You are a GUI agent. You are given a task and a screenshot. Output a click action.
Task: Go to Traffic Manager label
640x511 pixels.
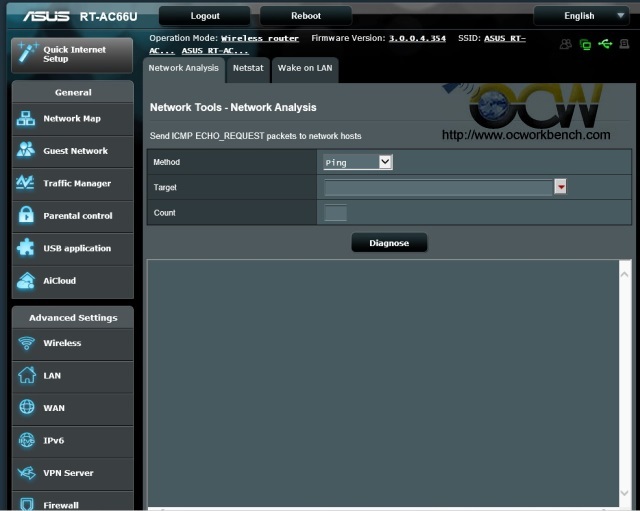(x=77, y=183)
